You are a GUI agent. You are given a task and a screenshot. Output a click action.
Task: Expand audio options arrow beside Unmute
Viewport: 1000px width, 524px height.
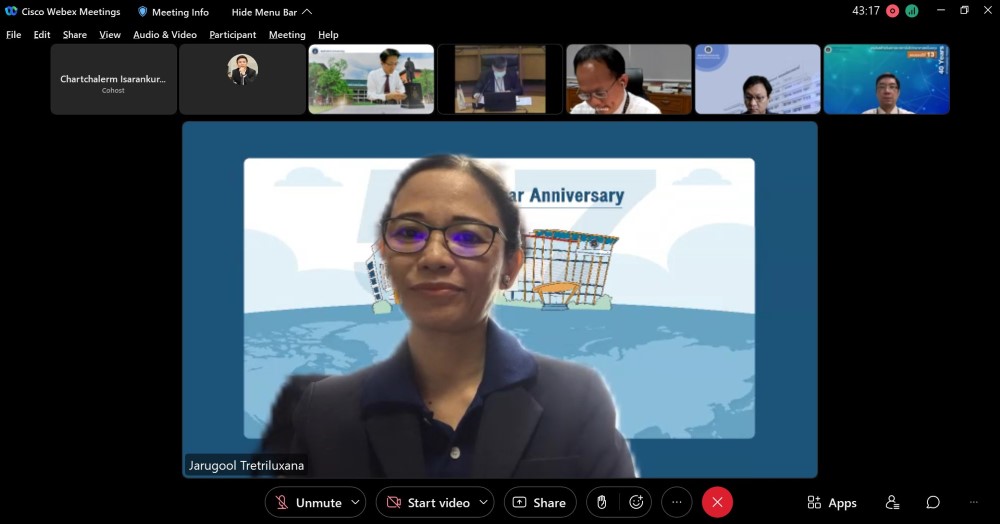coord(355,502)
